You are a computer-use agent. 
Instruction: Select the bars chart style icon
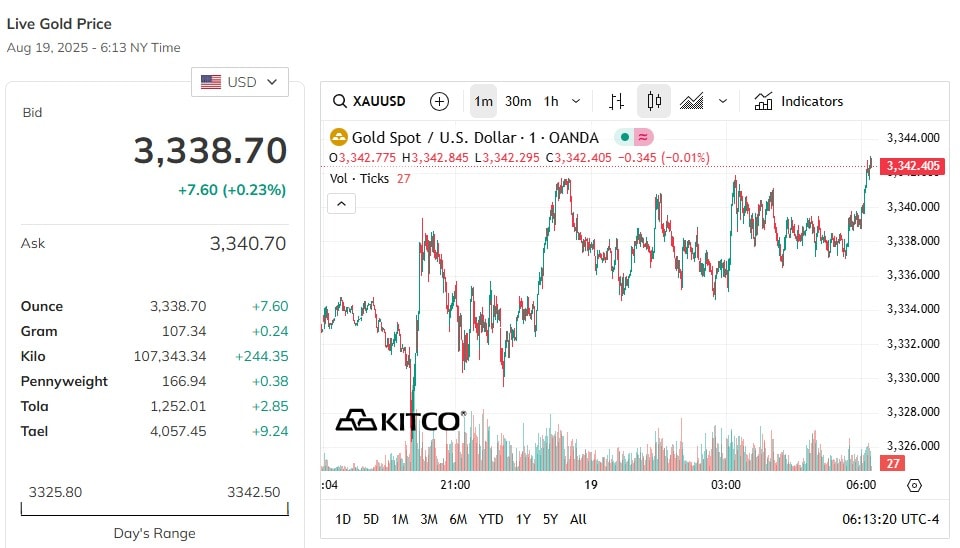[x=616, y=101]
